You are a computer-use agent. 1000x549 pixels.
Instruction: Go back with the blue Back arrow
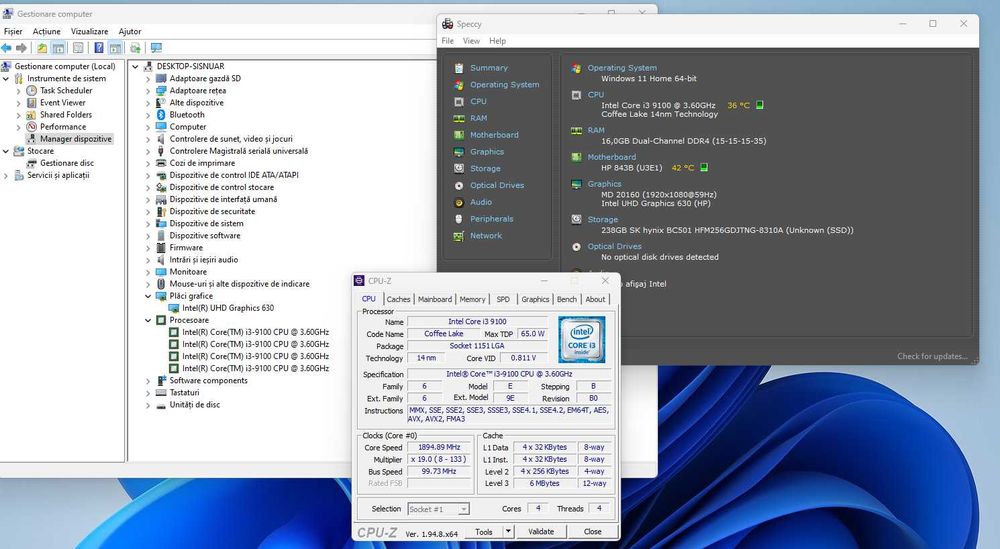(x=6, y=48)
